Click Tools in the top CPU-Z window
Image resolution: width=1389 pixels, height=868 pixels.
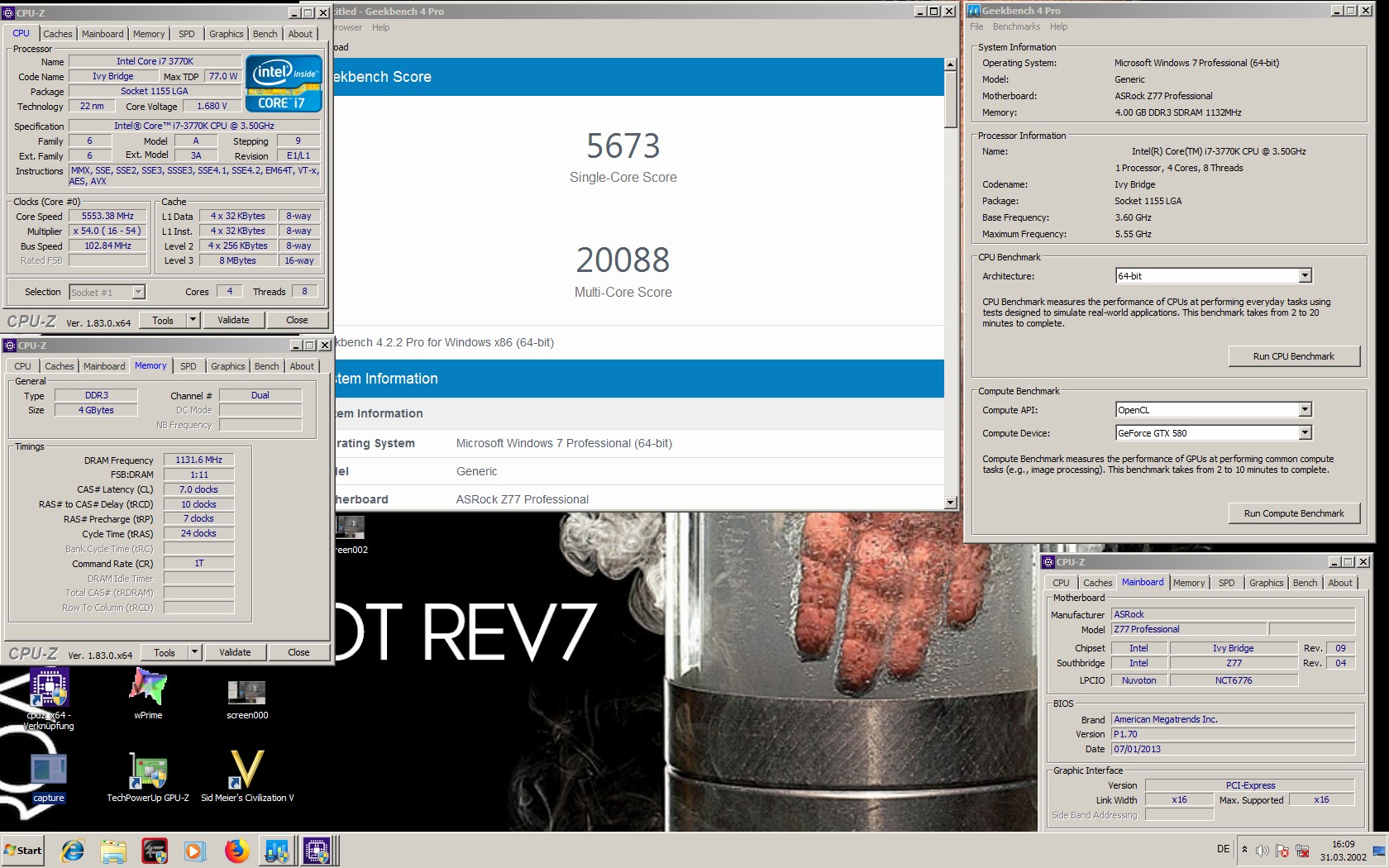point(163,320)
